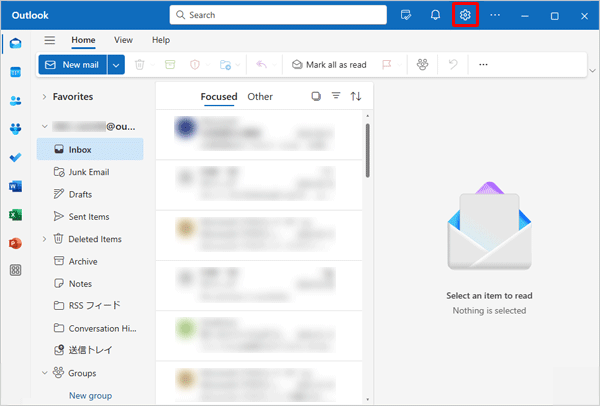Screen dimensions: 600x406
Task: Open More apps grid icon
Action: click(x=15, y=271)
